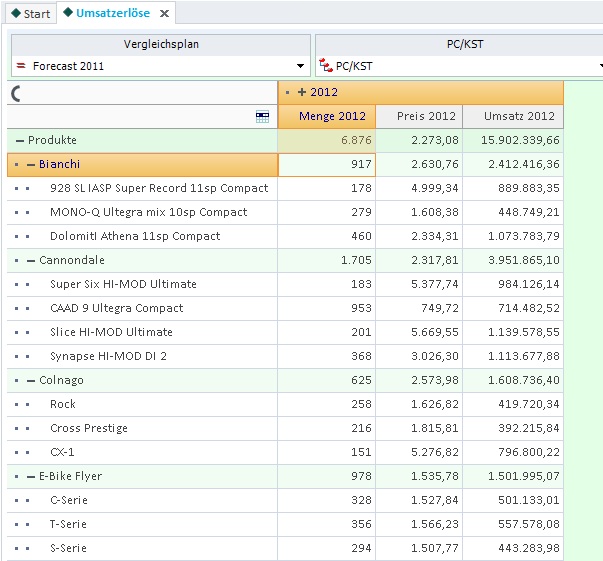
Task: Click Synapse price value 3.026,30
Action: tap(419, 356)
